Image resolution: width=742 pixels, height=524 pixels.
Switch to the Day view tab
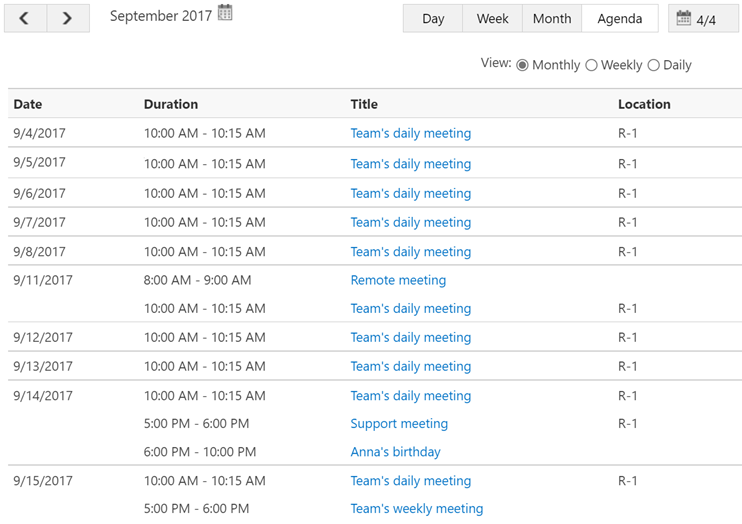433,18
